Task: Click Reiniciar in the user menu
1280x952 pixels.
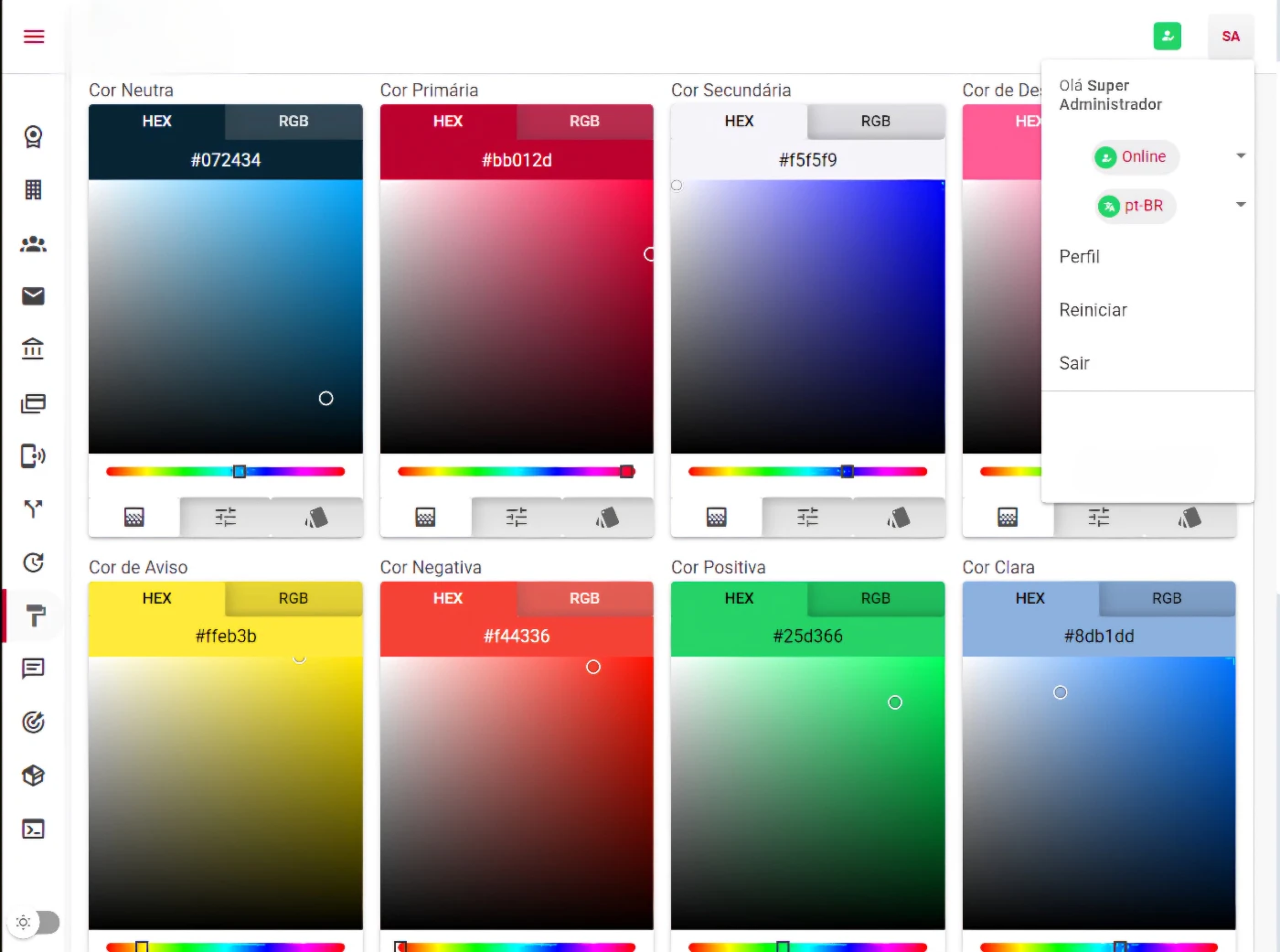Action: point(1093,310)
